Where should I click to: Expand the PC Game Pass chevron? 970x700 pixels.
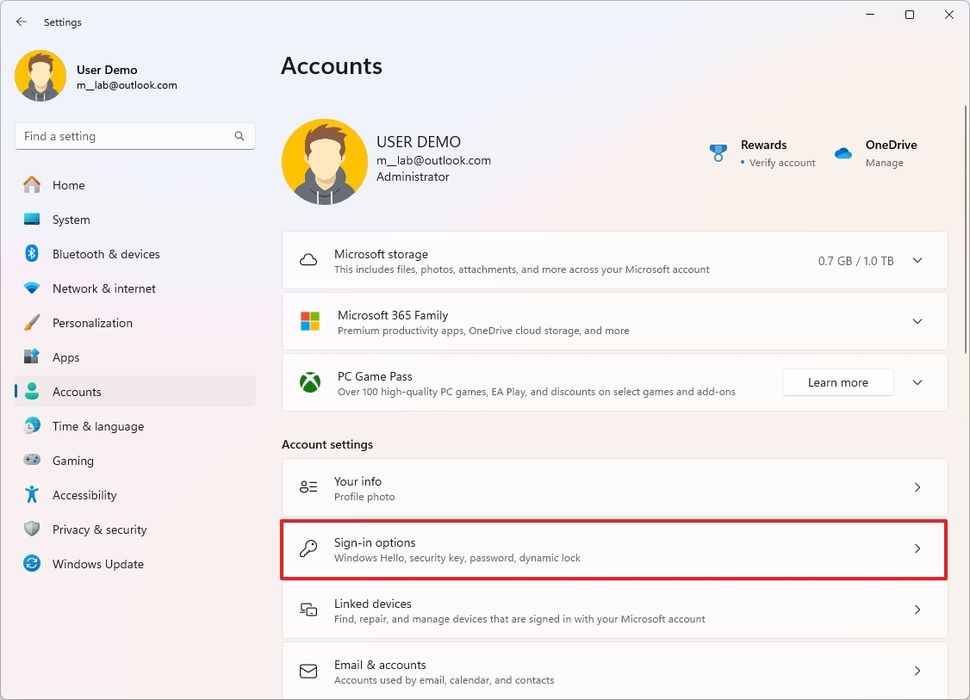tap(916, 382)
